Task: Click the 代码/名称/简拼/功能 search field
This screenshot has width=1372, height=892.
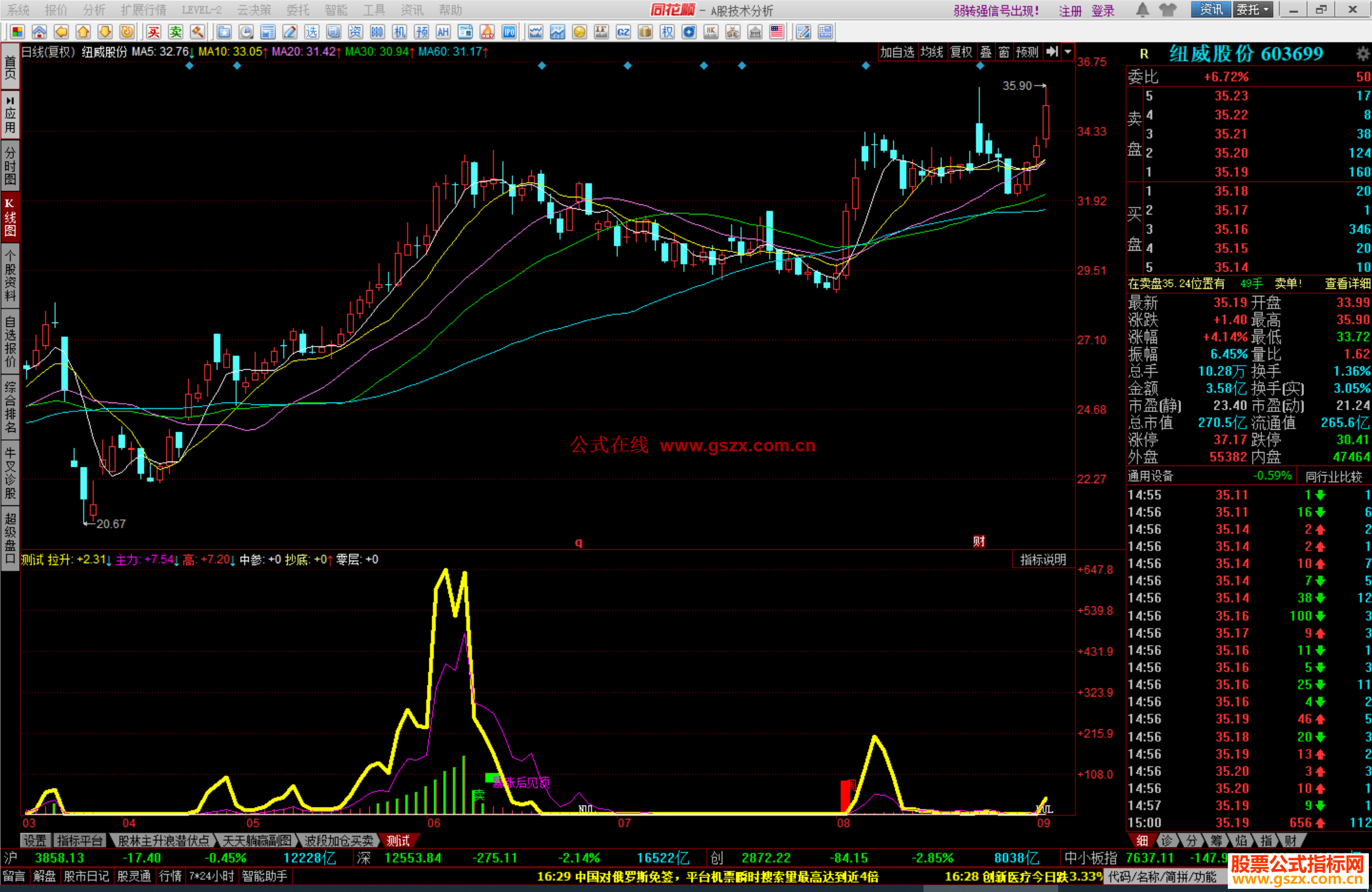Action: tap(1162, 877)
